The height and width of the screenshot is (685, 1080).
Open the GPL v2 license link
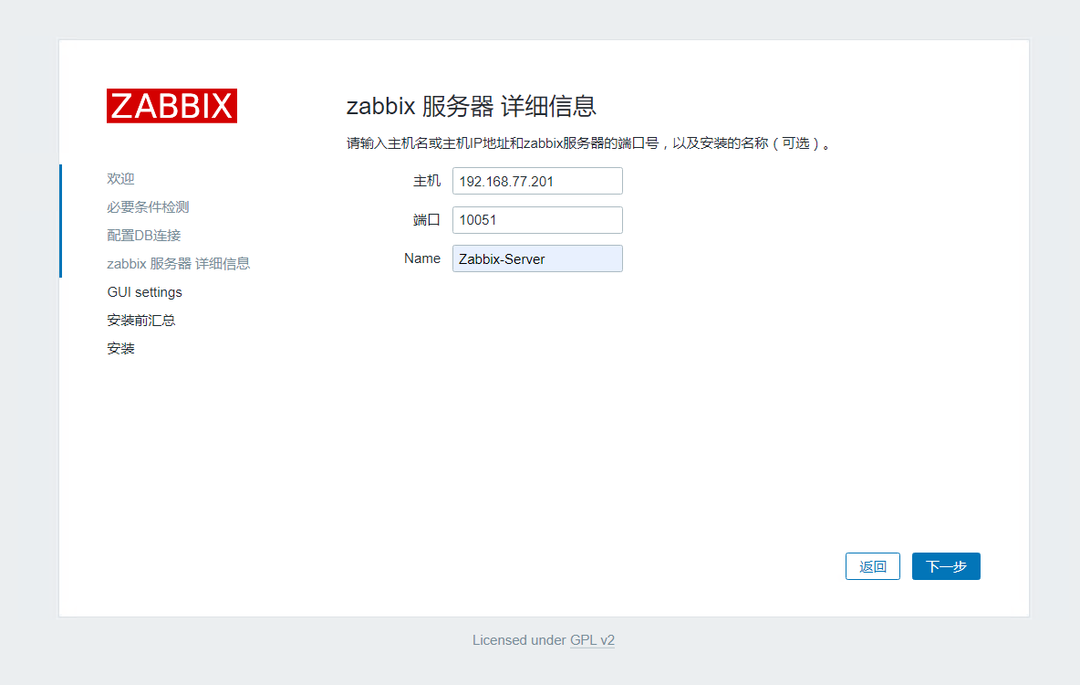click(592, 640)
